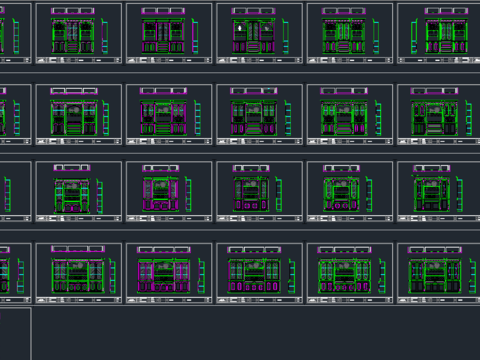Click the last cabinet elevation in the third row
The width and height of the screenshot is (480, 360).
[x=432, y=194]
